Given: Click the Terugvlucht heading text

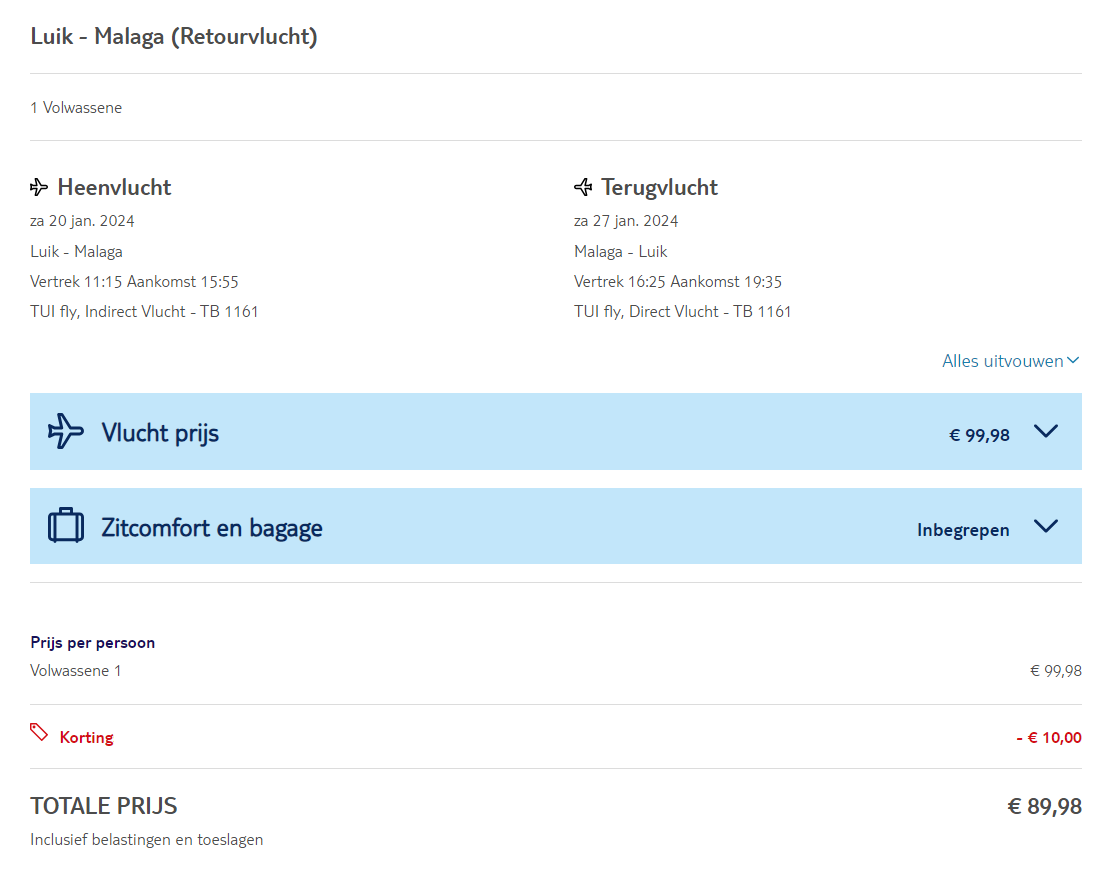Looking at the screenshot, I should [x=659, y=187].
